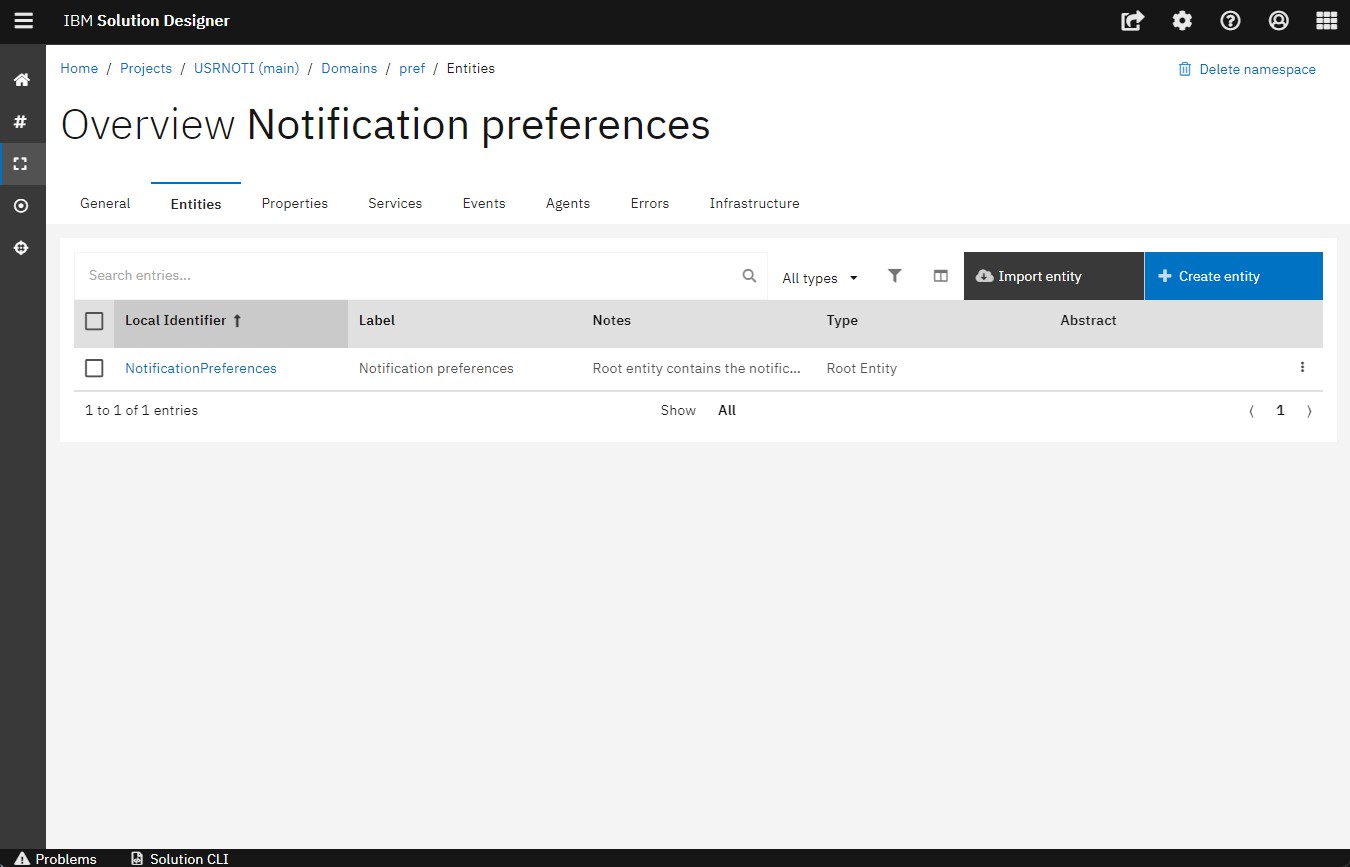Click the Search entries input field
The width and height of the screenshot is (1350, 867).
point(410,276)
